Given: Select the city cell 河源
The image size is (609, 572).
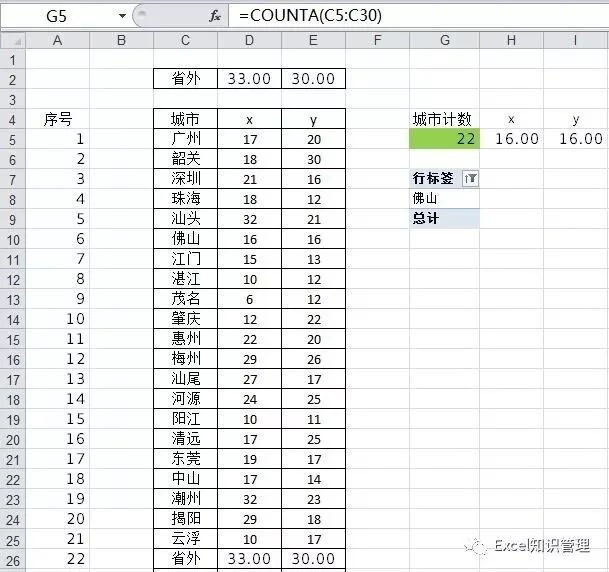Looking at the screenshot, I should point(185,399).
